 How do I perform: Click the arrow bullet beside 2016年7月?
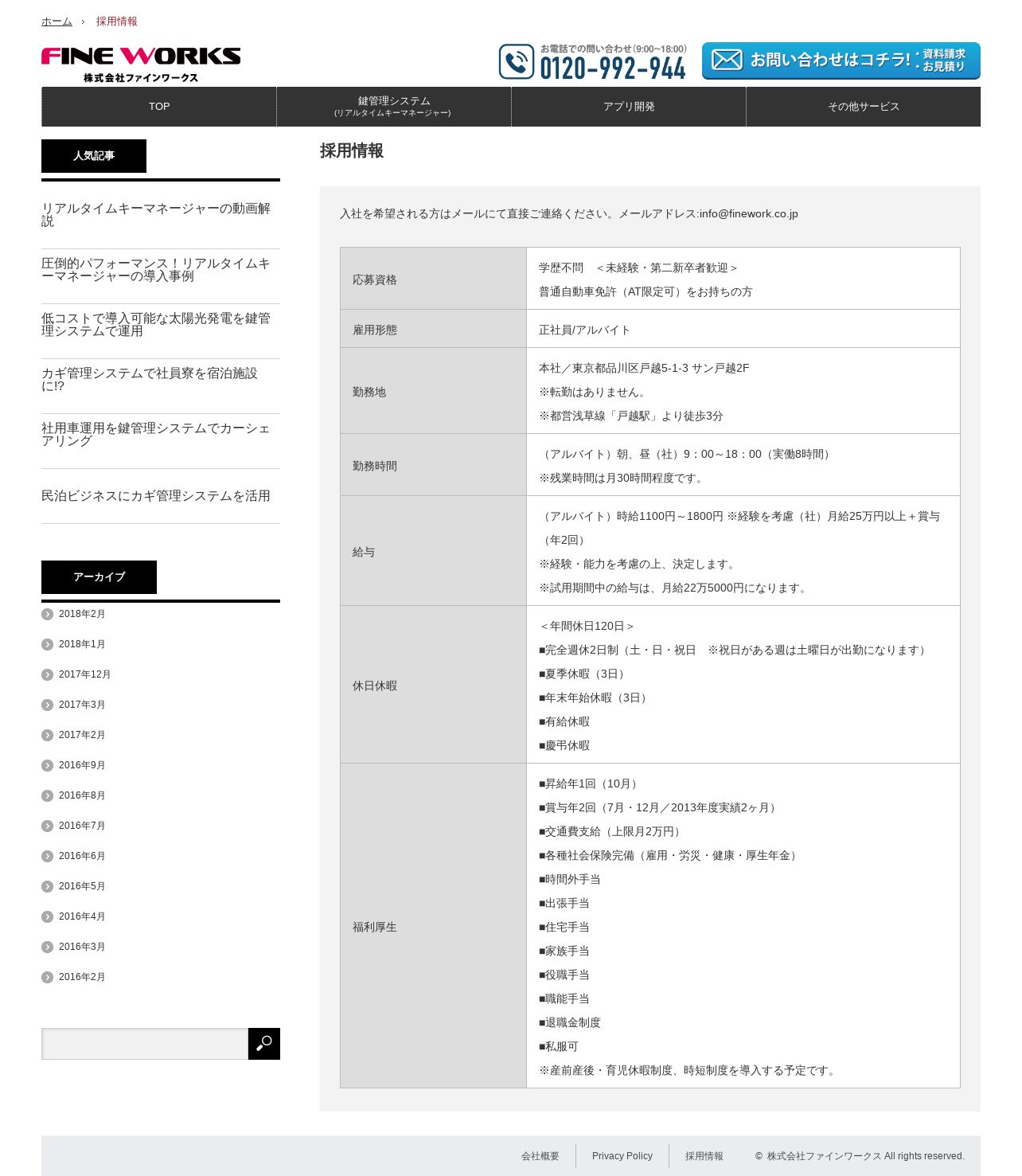48,826
